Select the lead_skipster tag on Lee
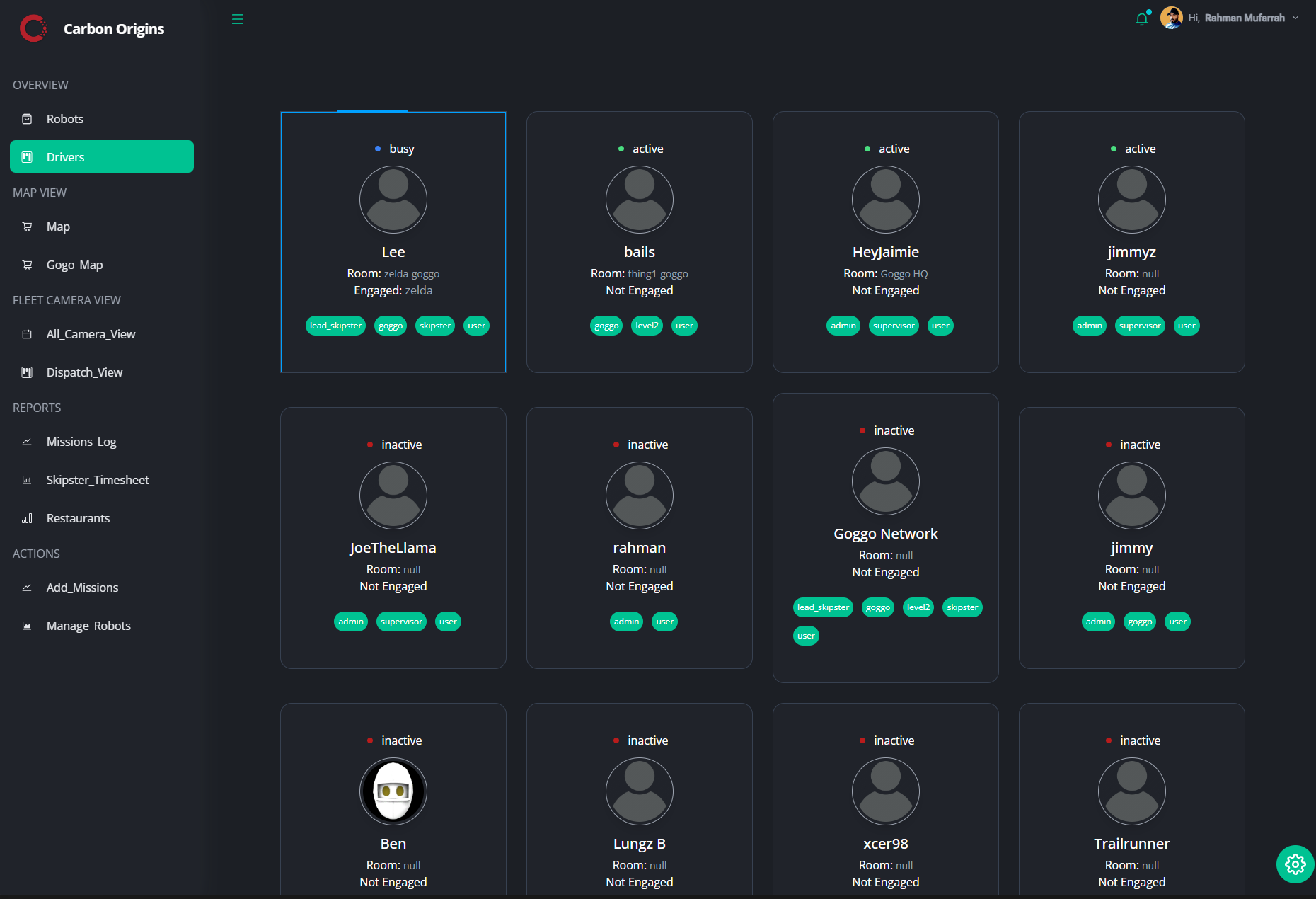This screenshot has width=1316, height=899. [335, 326]
